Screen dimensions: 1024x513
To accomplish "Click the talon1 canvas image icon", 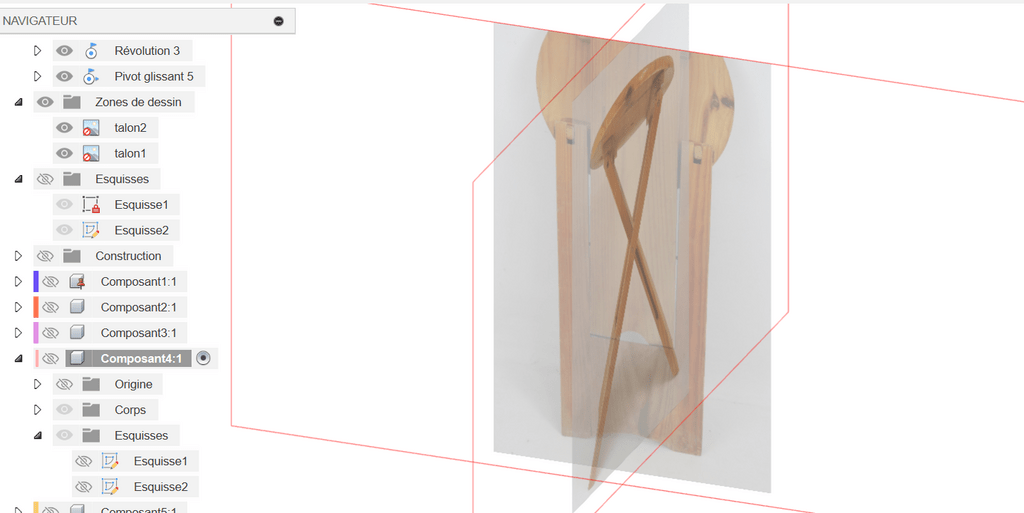I will (x=91, y=153).
